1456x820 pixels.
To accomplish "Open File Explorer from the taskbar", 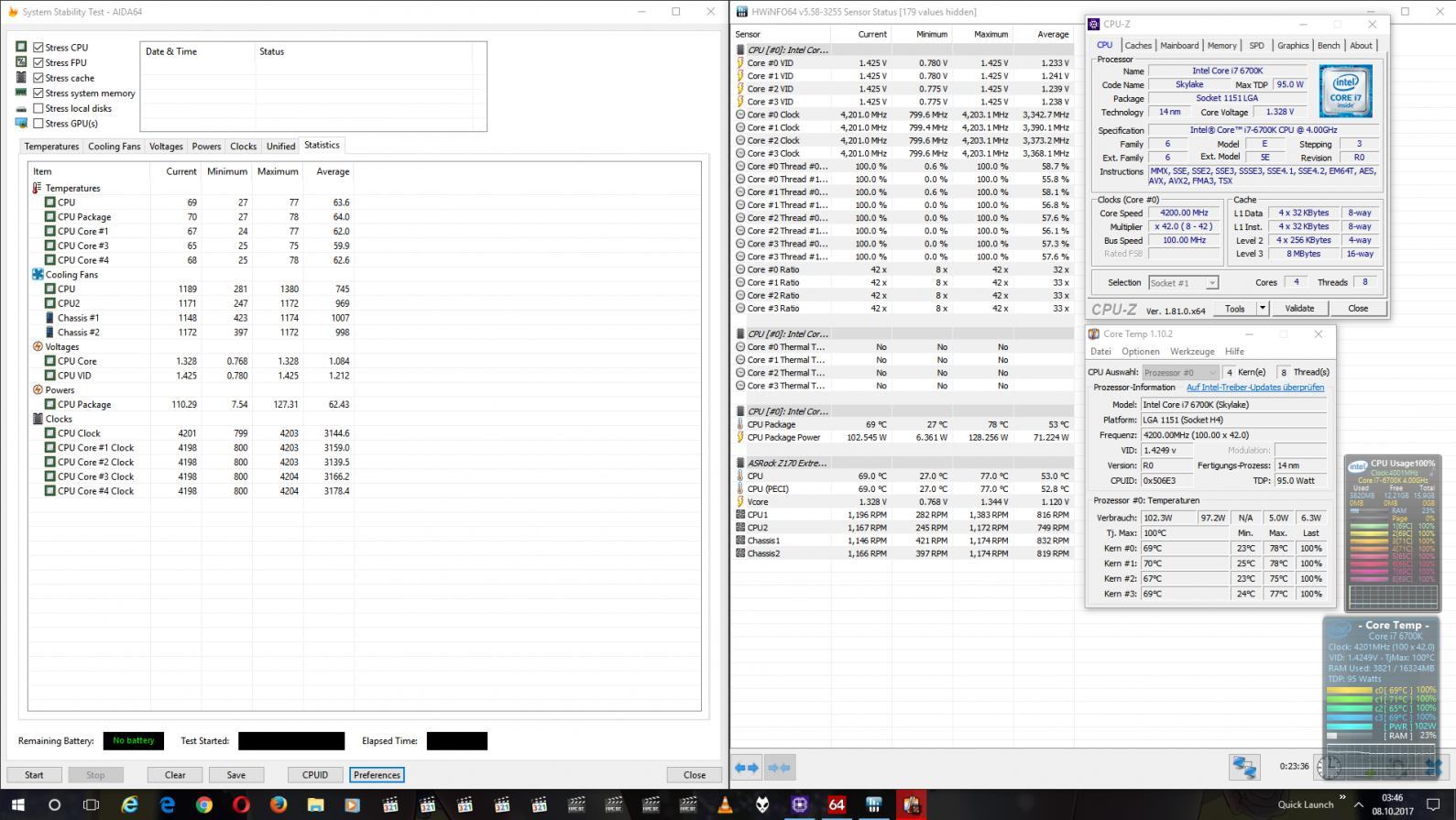I will pos(315,805).
